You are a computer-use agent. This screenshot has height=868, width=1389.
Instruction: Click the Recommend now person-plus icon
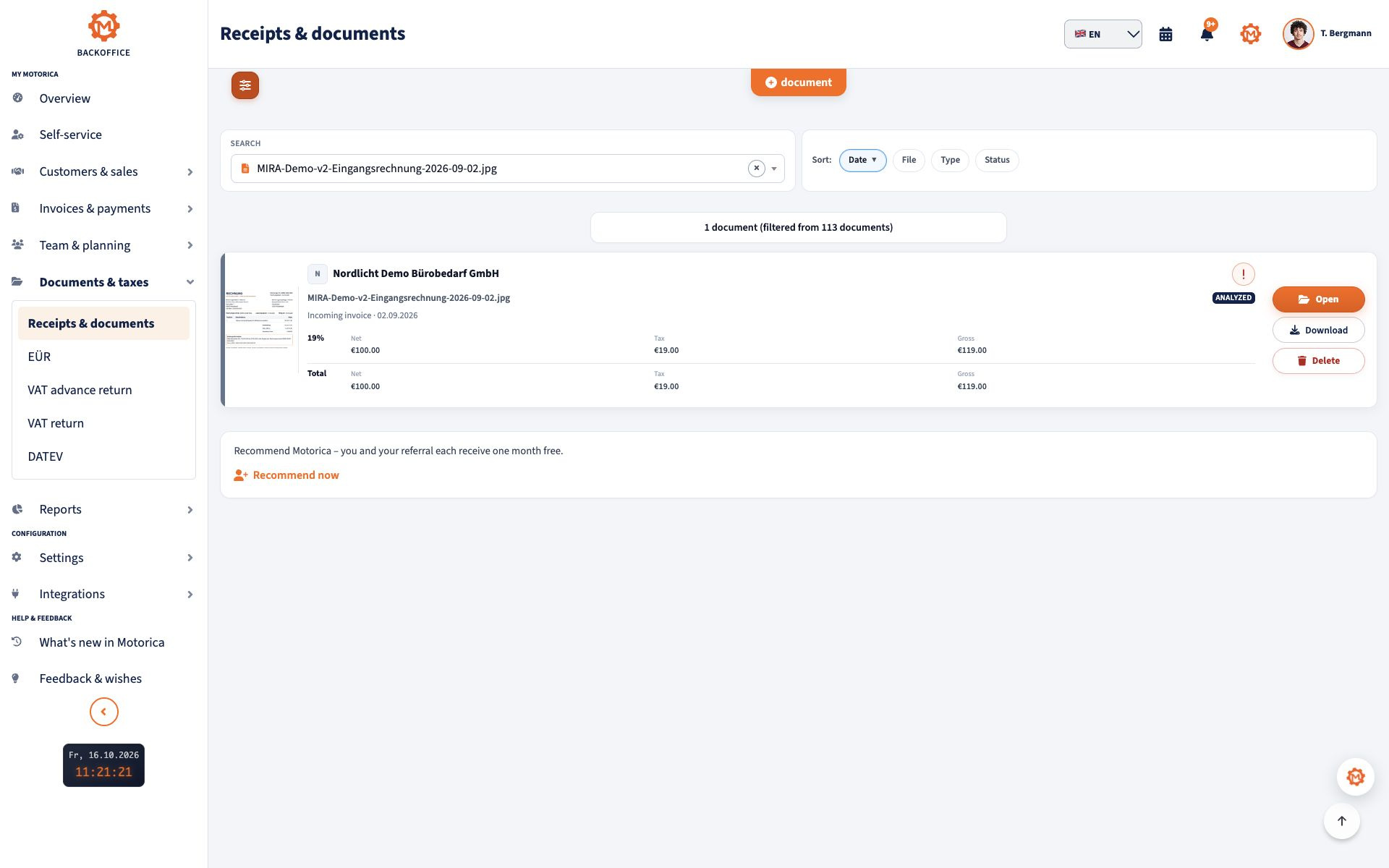point(241,475)
